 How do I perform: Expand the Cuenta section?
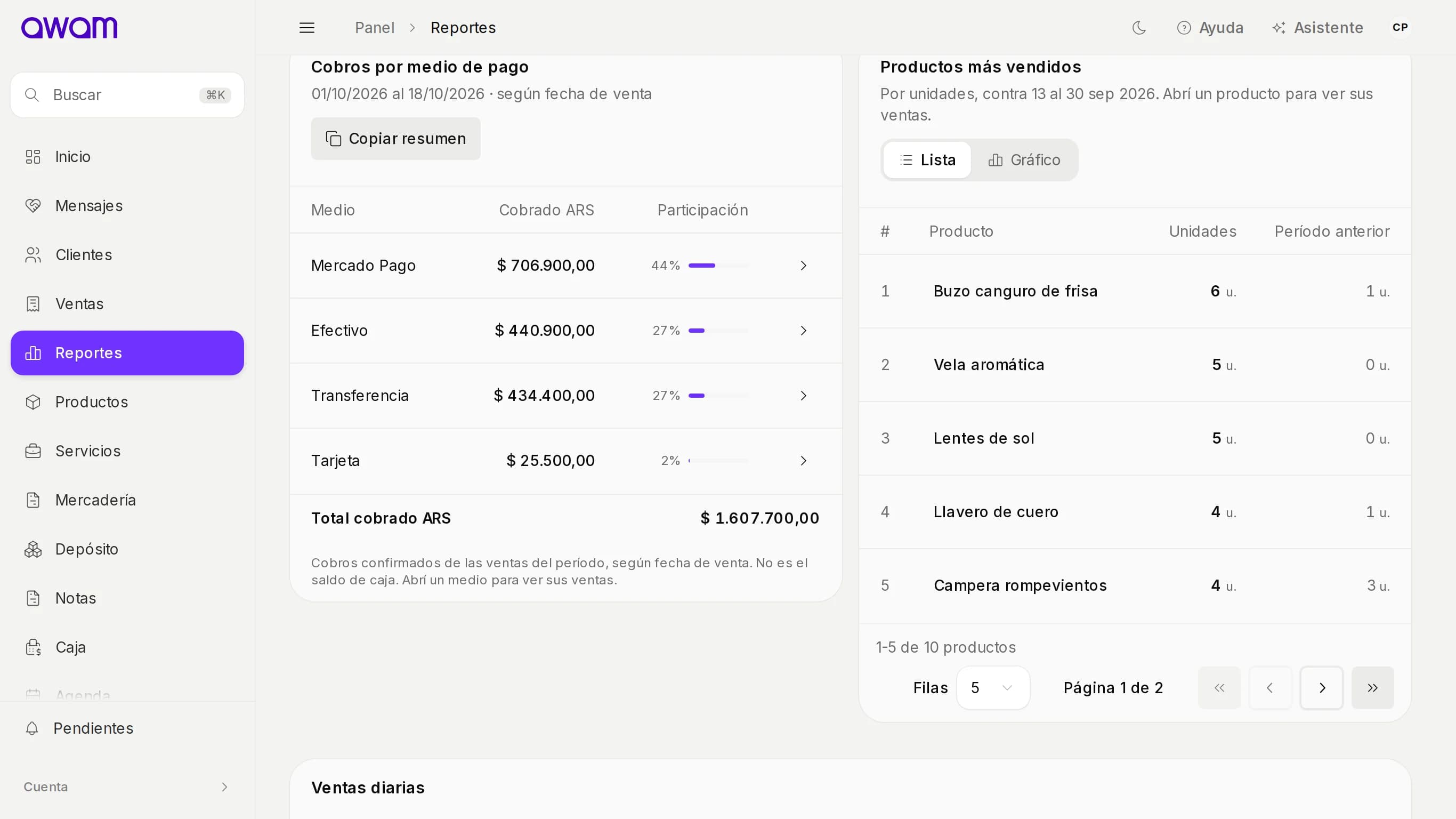[127, 787]
